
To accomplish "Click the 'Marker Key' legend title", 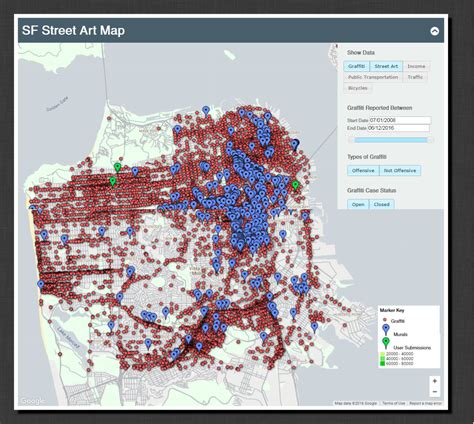I will (x=392, y=310).
